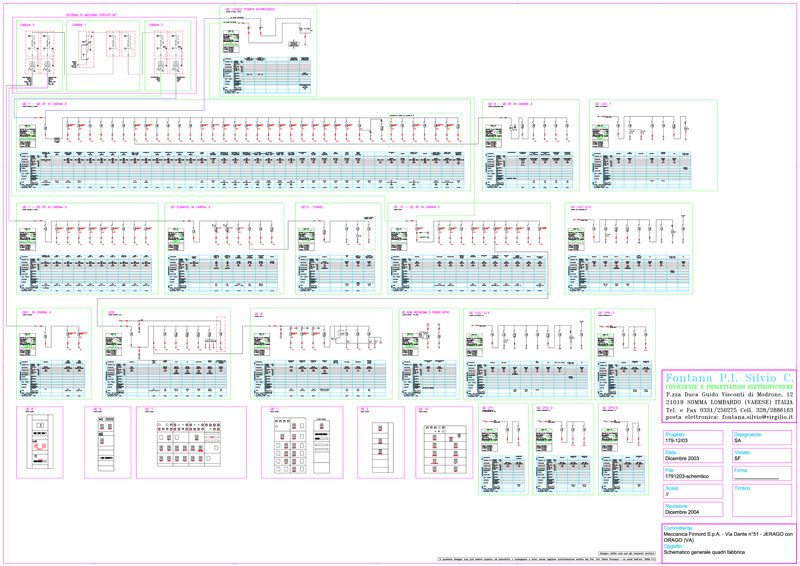Click the 'Oggetto:' label

pyautogui.click(x=673, y=546)
